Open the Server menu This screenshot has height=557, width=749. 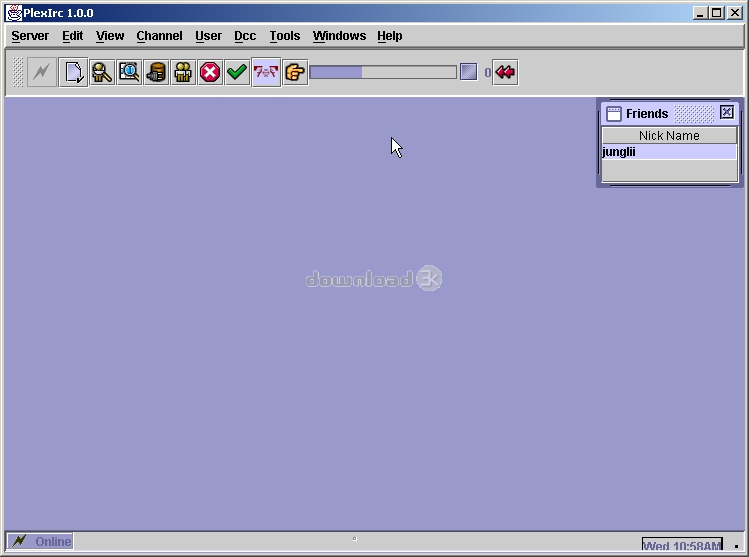30,36
